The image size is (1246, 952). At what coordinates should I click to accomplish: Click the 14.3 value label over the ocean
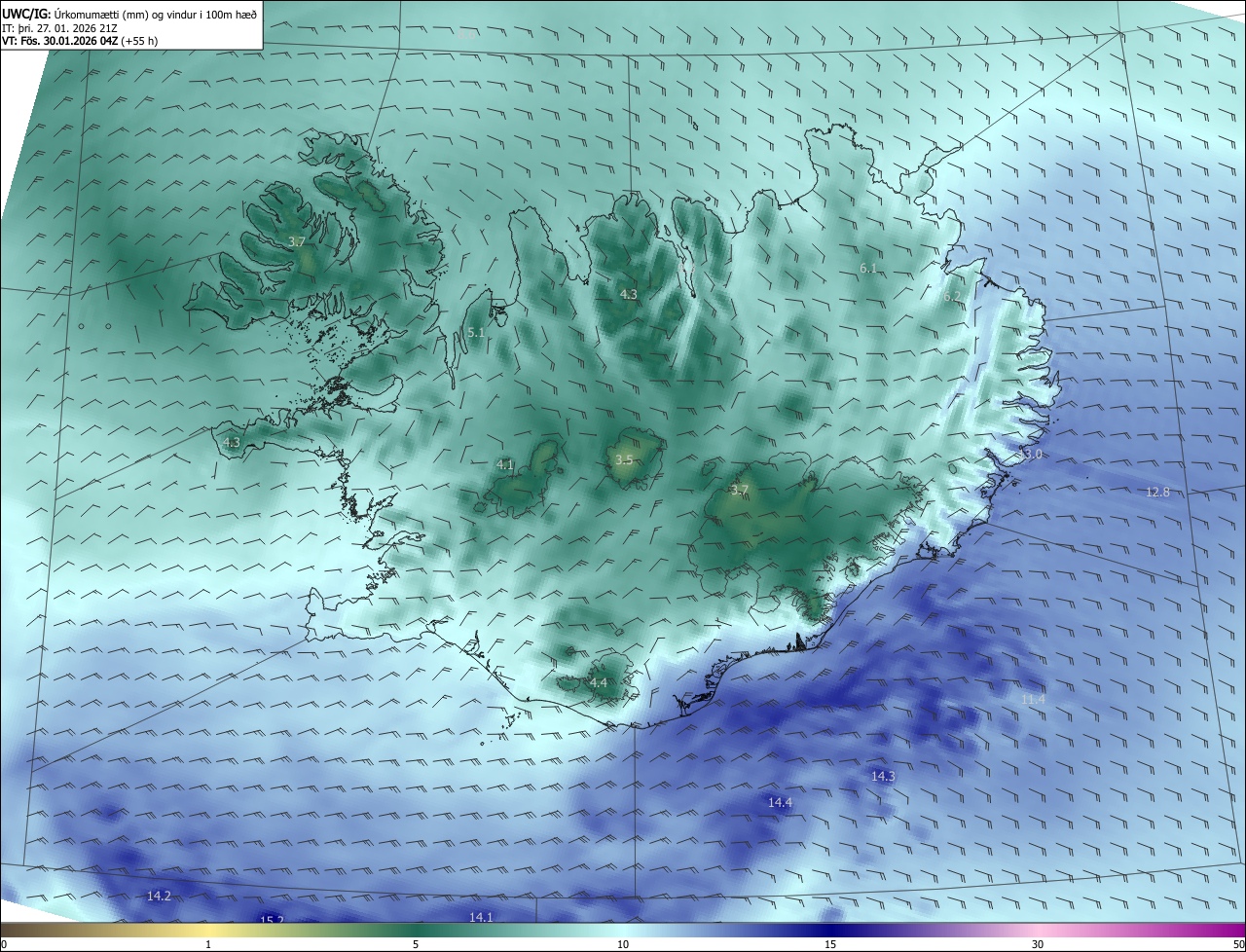(883, 777)
